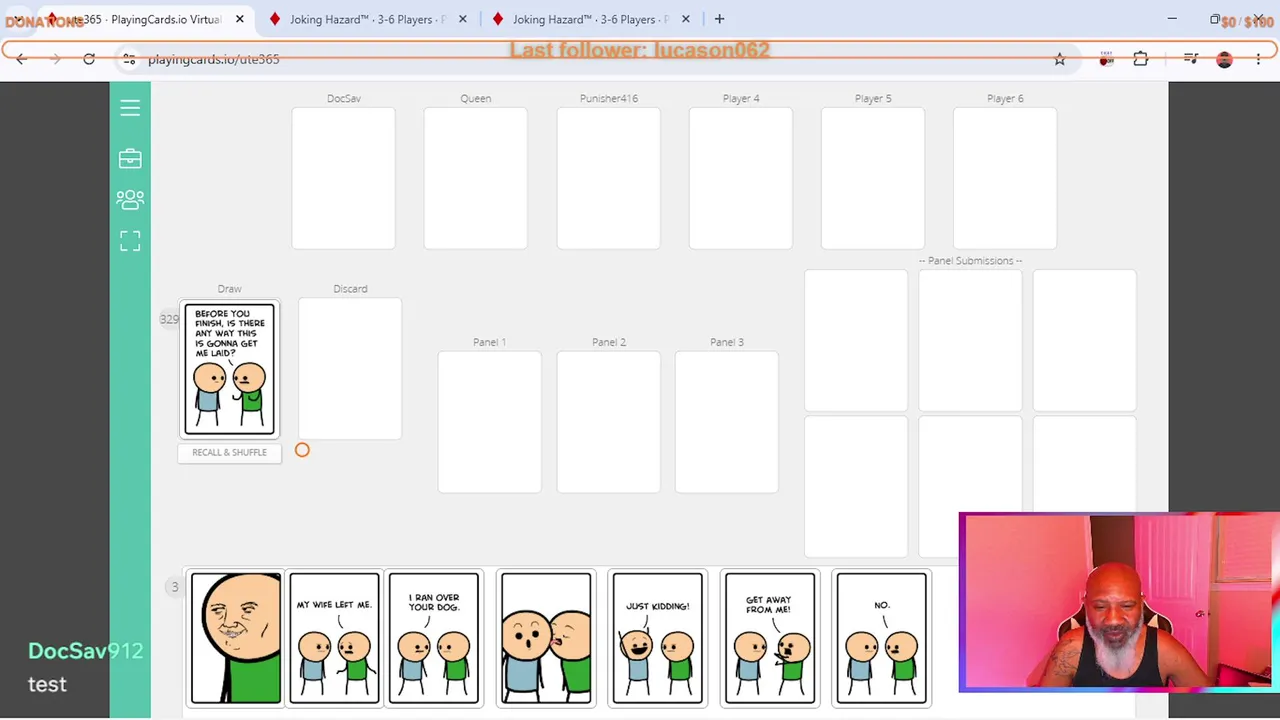Click the Player 5 card holder
The image size is (1280, 720).
tap(873, 178)
